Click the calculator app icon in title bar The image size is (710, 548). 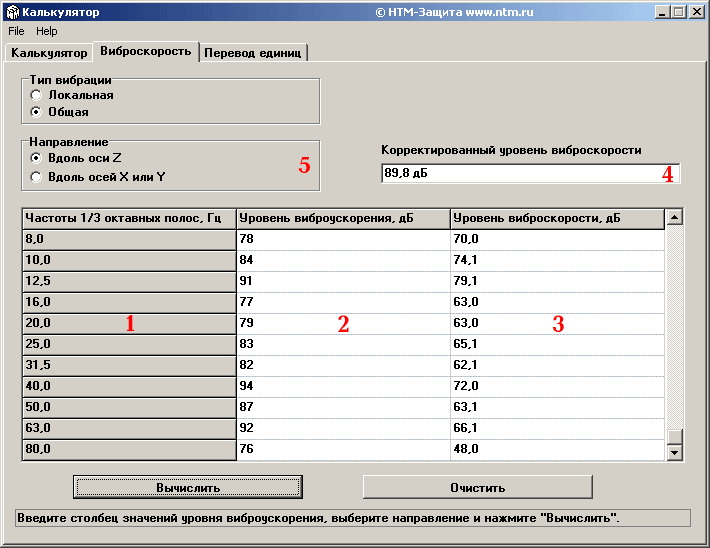click(13, 12)
